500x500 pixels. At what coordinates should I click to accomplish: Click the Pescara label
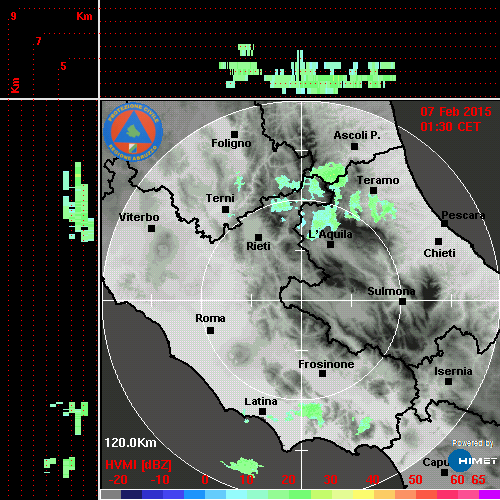(463, 215)
